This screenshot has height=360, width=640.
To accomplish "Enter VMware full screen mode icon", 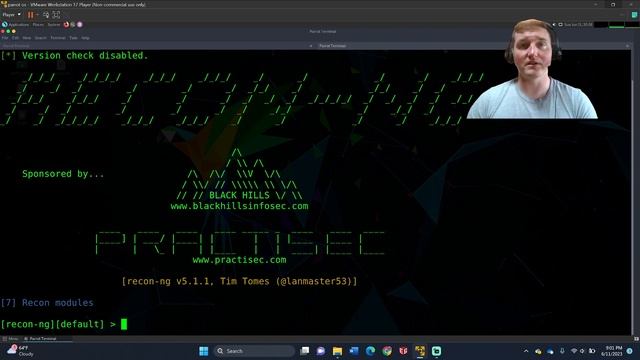I will coord(56,15).
